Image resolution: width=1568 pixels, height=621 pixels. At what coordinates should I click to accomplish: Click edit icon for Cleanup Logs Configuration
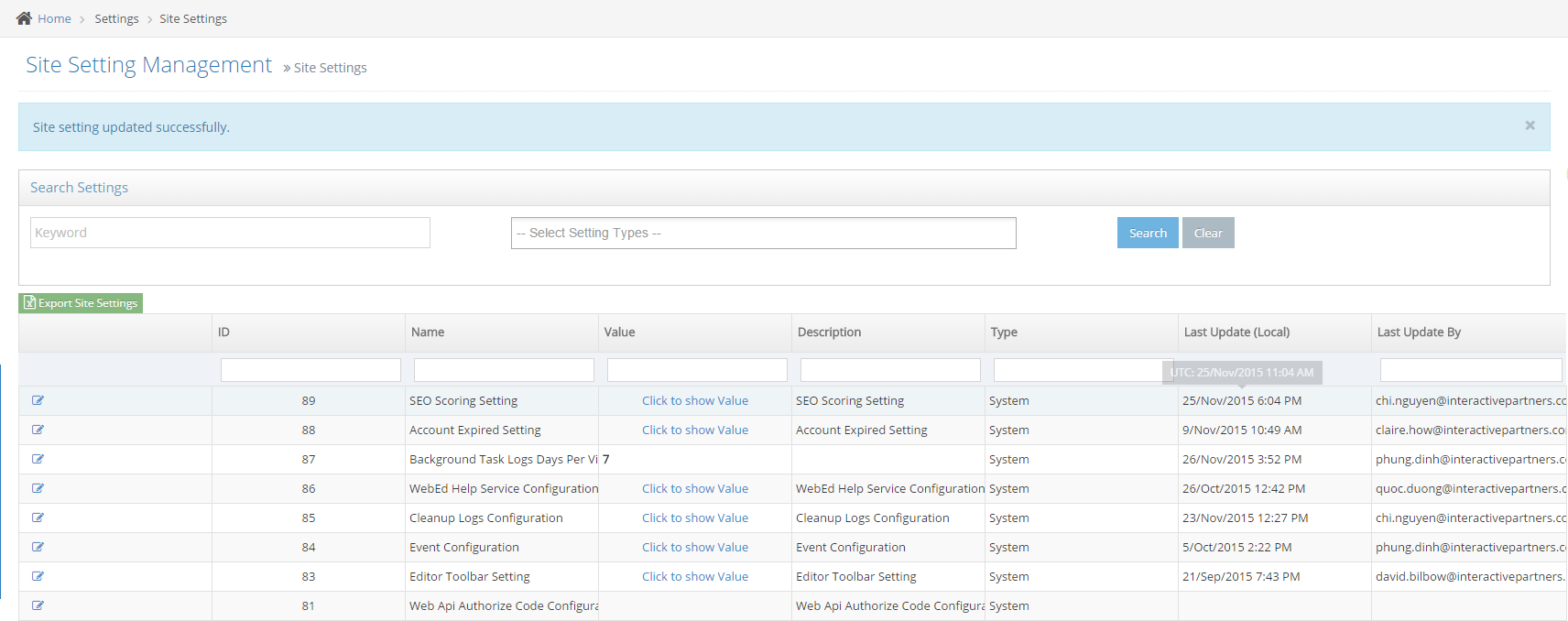click(38, 517)
